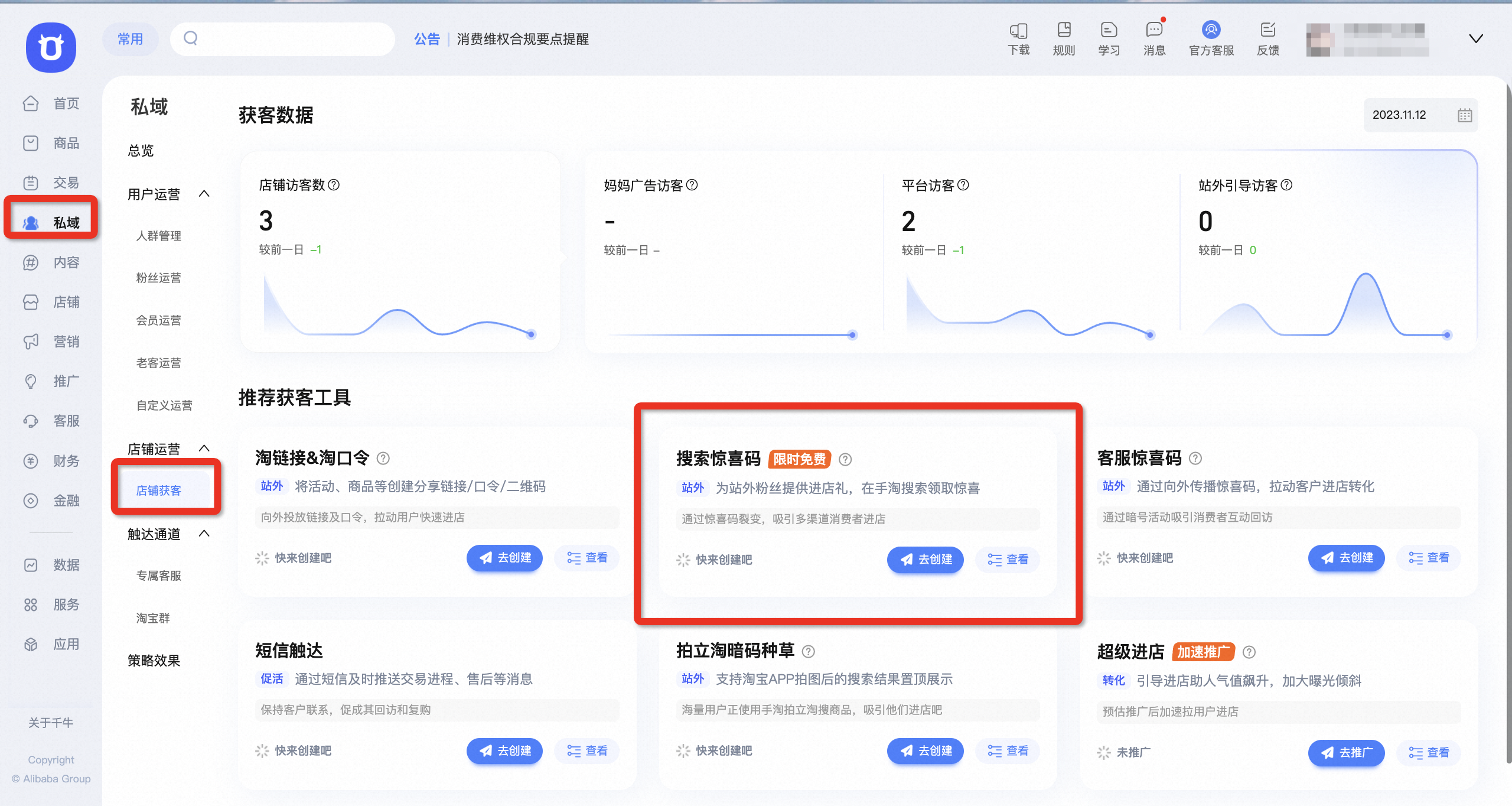Collapse the 用户运营 section

tap(204, 194)
